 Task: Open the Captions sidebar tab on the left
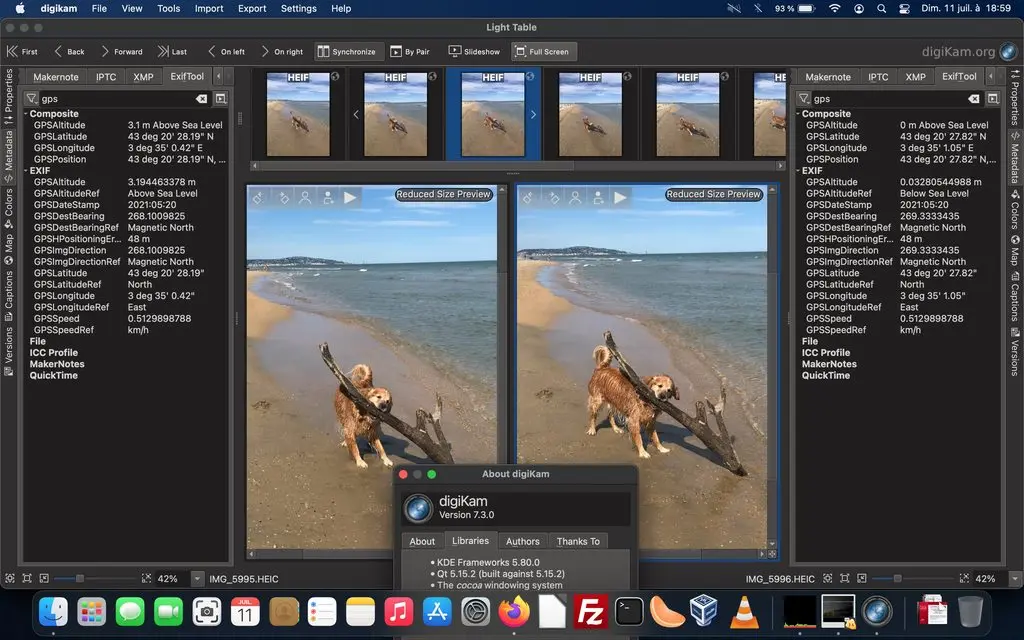click(7, 290)
